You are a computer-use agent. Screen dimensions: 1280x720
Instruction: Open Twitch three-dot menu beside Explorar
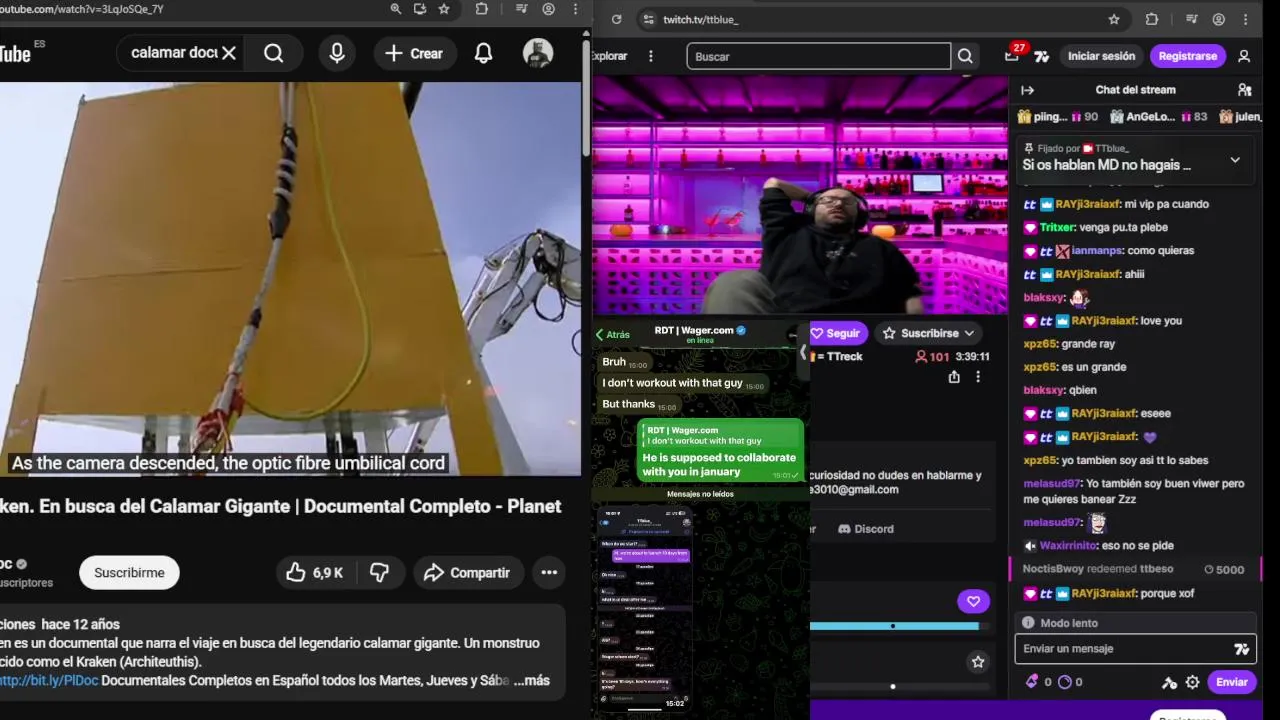[x=651, y=56]
